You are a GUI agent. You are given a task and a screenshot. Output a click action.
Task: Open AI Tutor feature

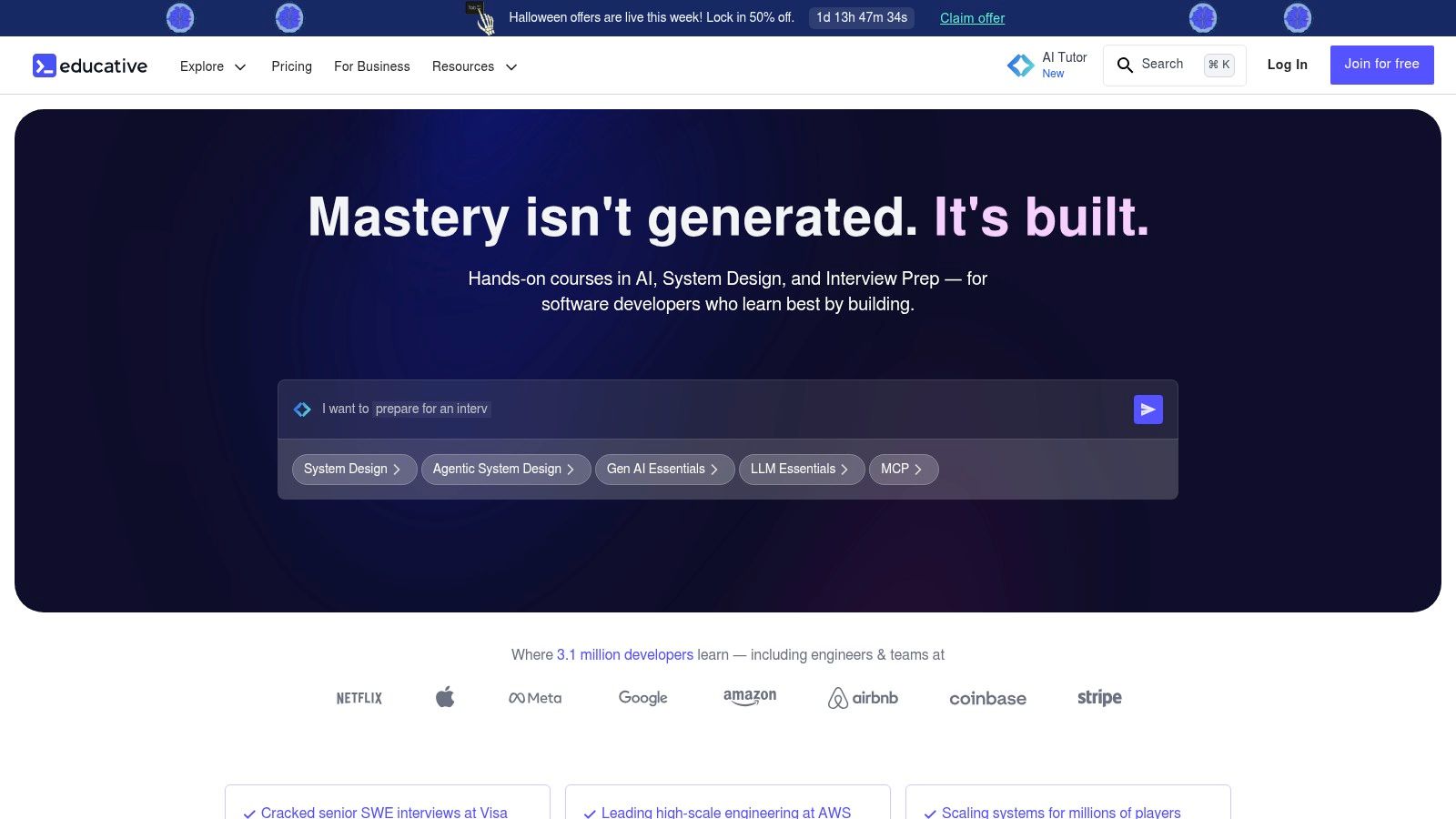(x=1047, y=65)
